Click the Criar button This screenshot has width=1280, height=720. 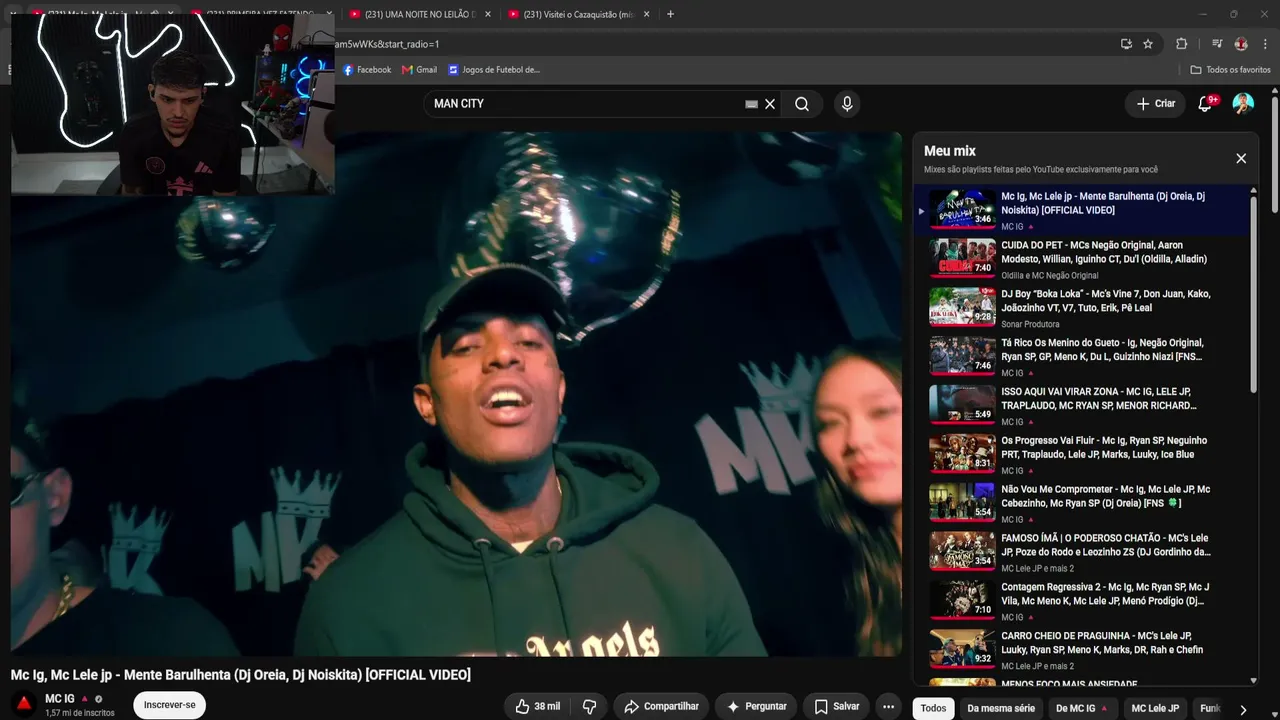(1155, 104)
